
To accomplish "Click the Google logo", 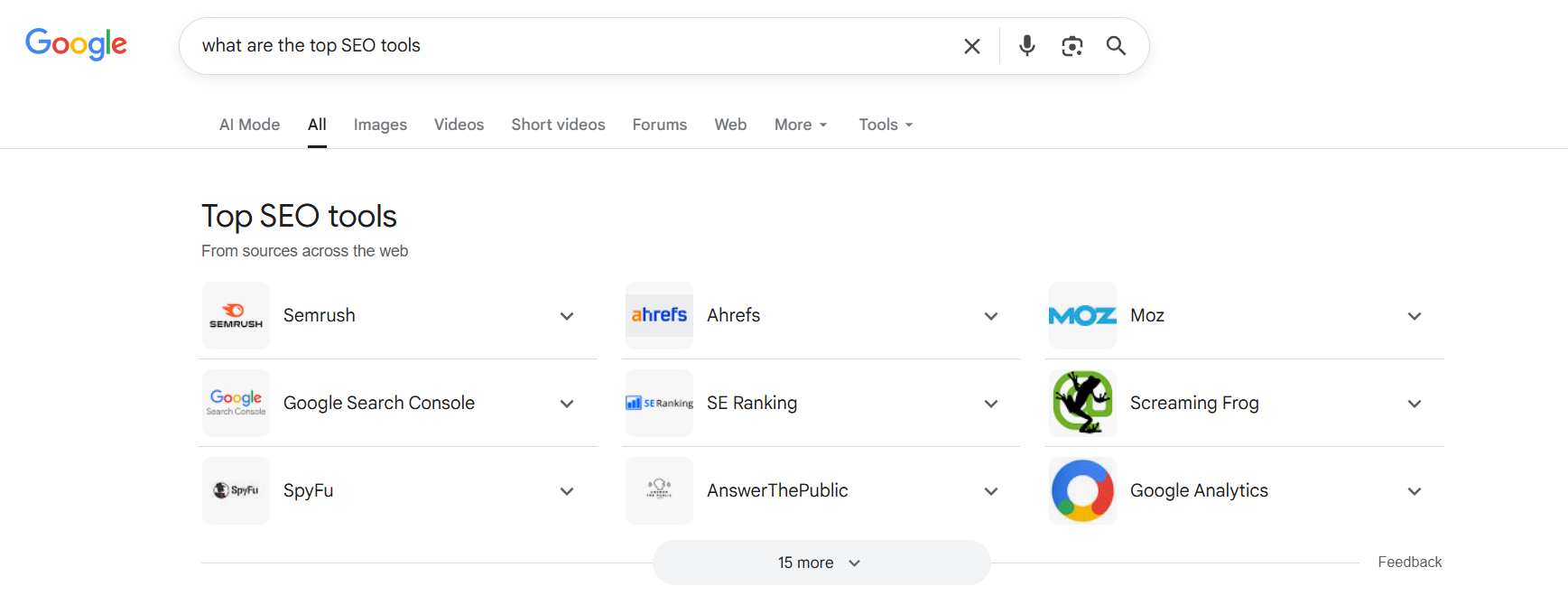I will pyautogui.click(x=76, y=44).
